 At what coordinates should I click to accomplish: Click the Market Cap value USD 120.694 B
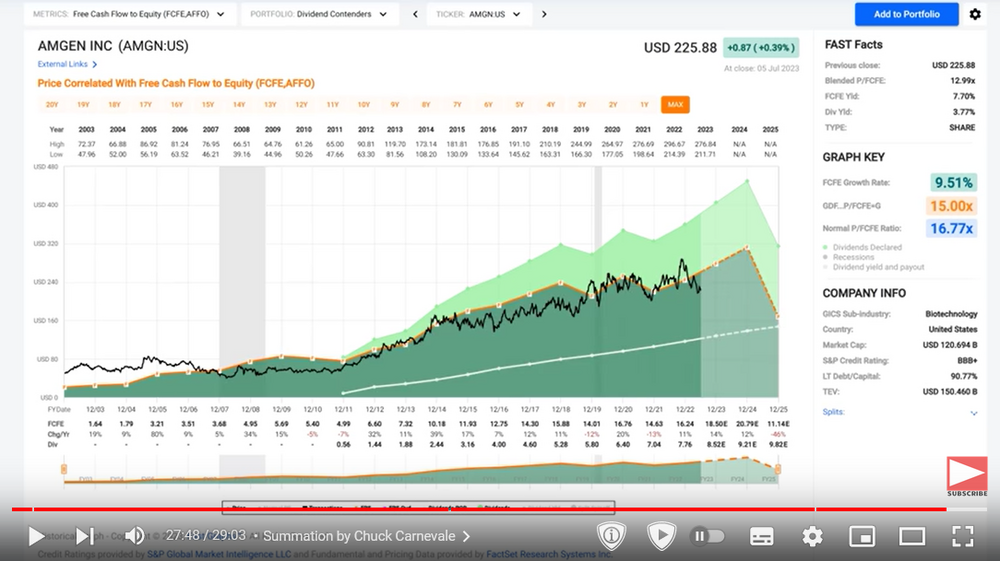point(950,345)
